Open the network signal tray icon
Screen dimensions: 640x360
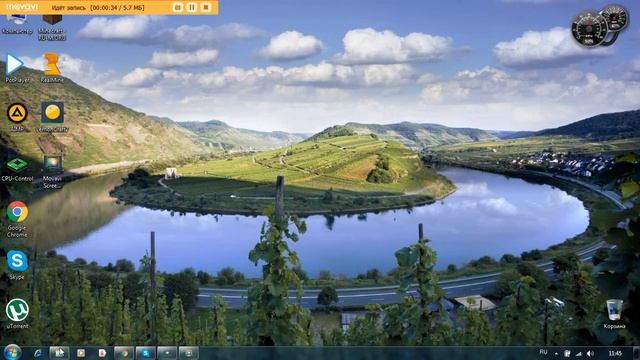(579, 353)
